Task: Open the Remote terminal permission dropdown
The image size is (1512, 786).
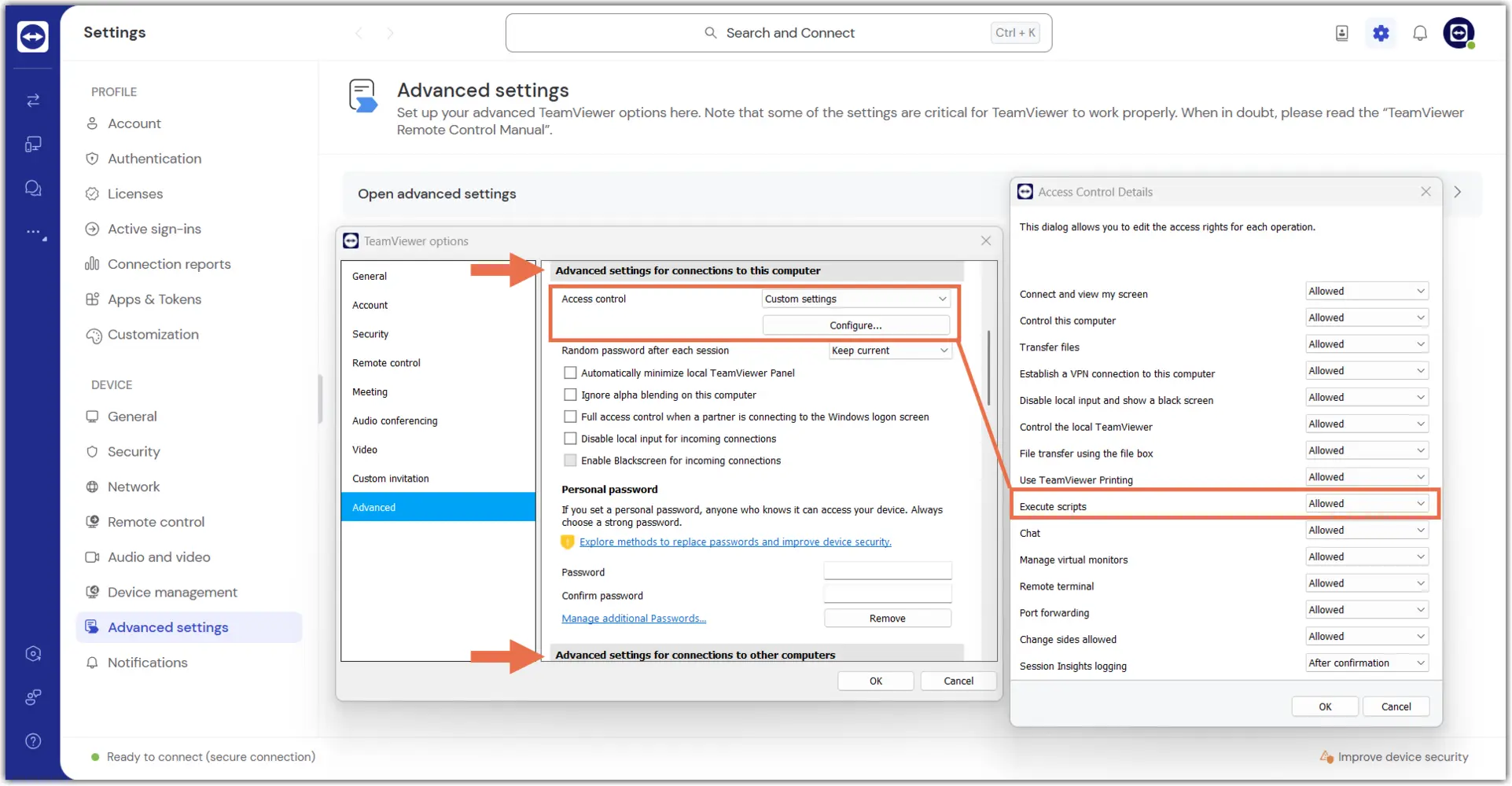Action: [x=1367, y=583]
